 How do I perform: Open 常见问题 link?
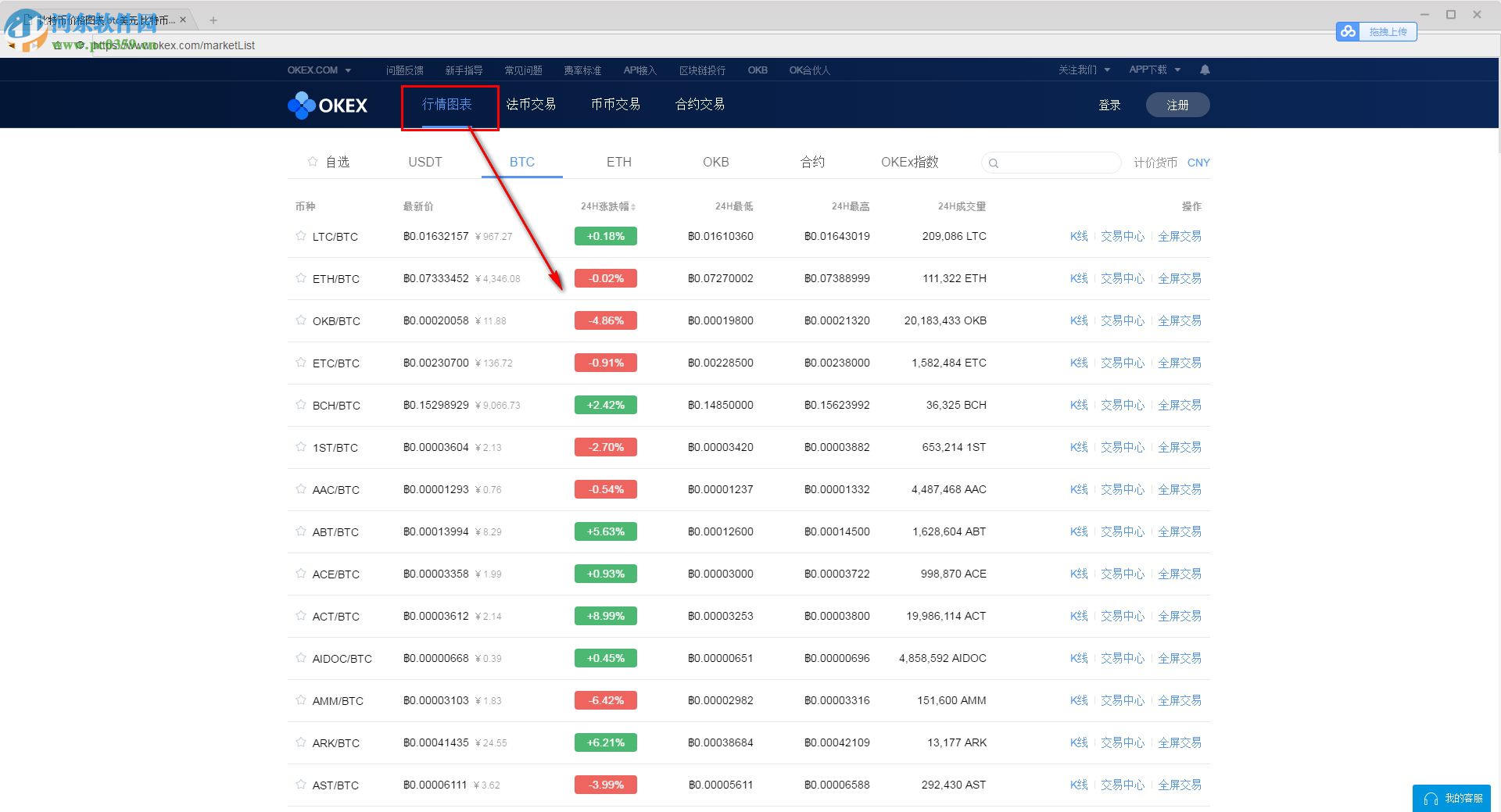524,70
